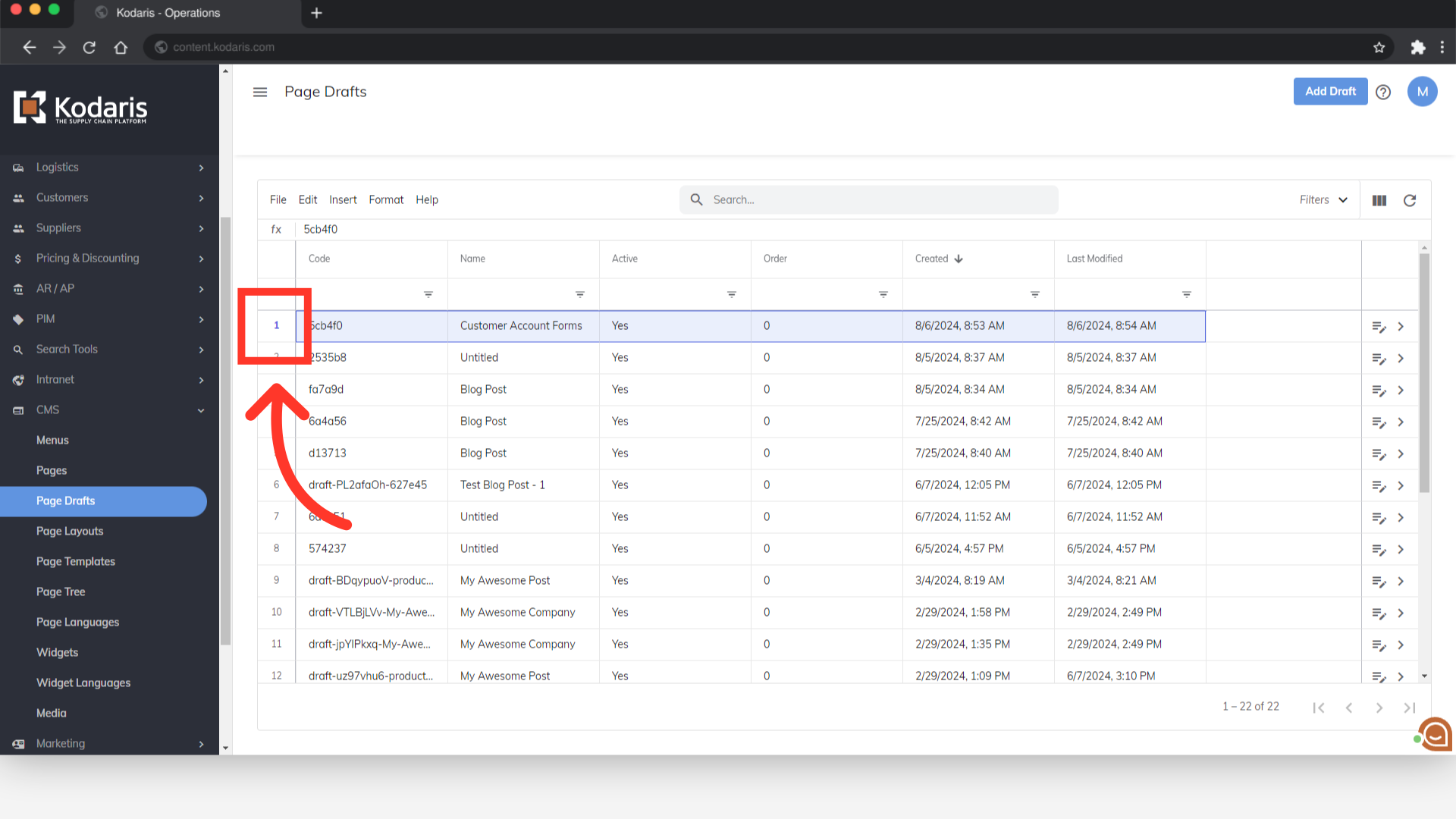Open the help question mark icon
The height and width of the screenshot is (819, 1456).
(1383, 92)
